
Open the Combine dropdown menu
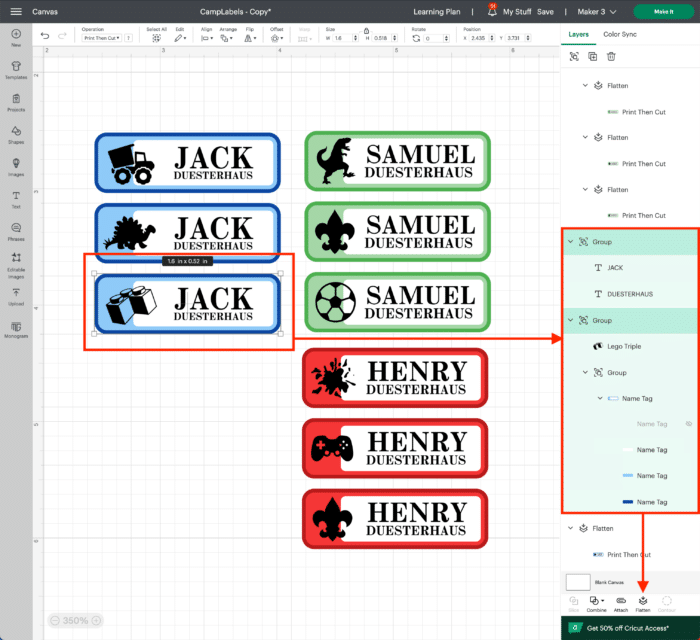(597, 601)
